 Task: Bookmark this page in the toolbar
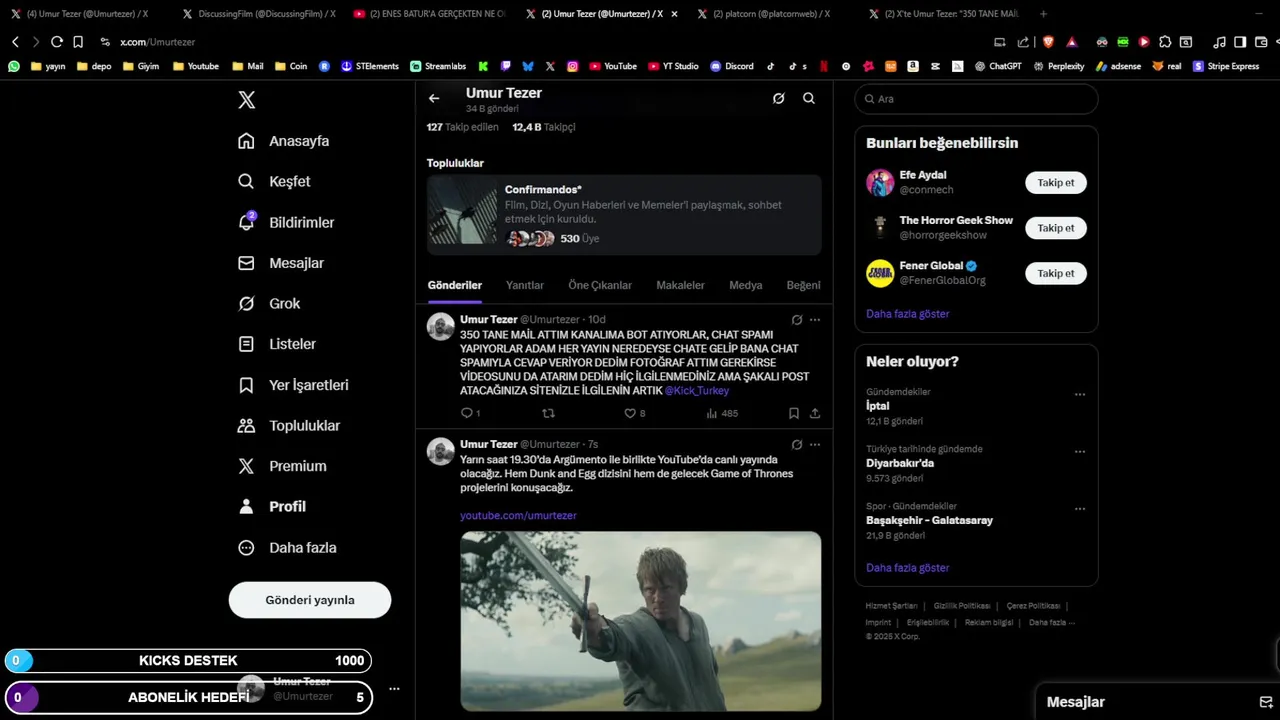pyautogui.click(x=78, y=42)
